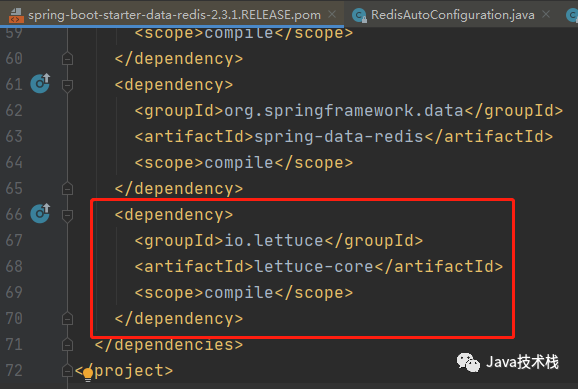
Task: Click the closing dependencies tag on line 71
Action: (169, 345)
